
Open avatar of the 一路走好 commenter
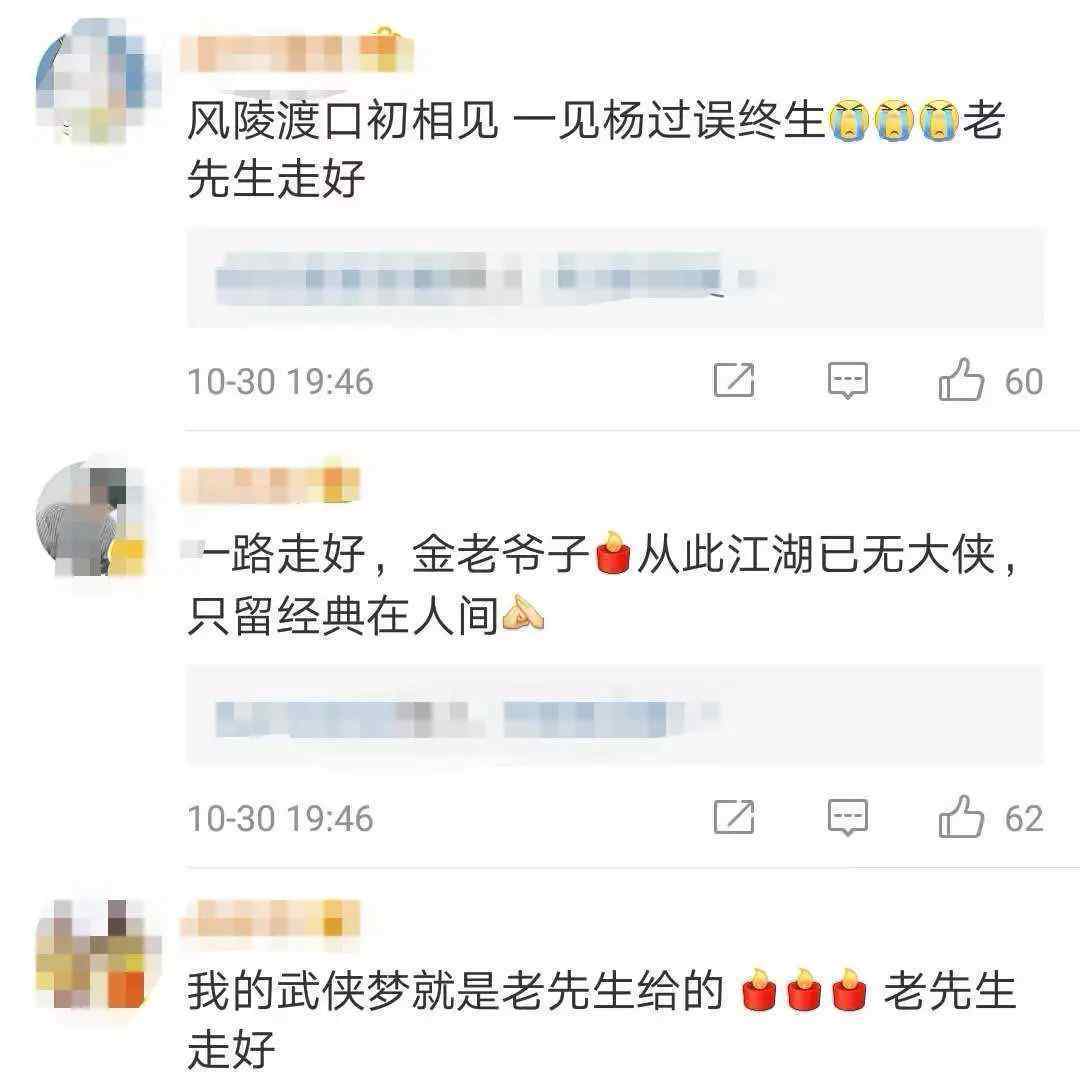(90, 517)
